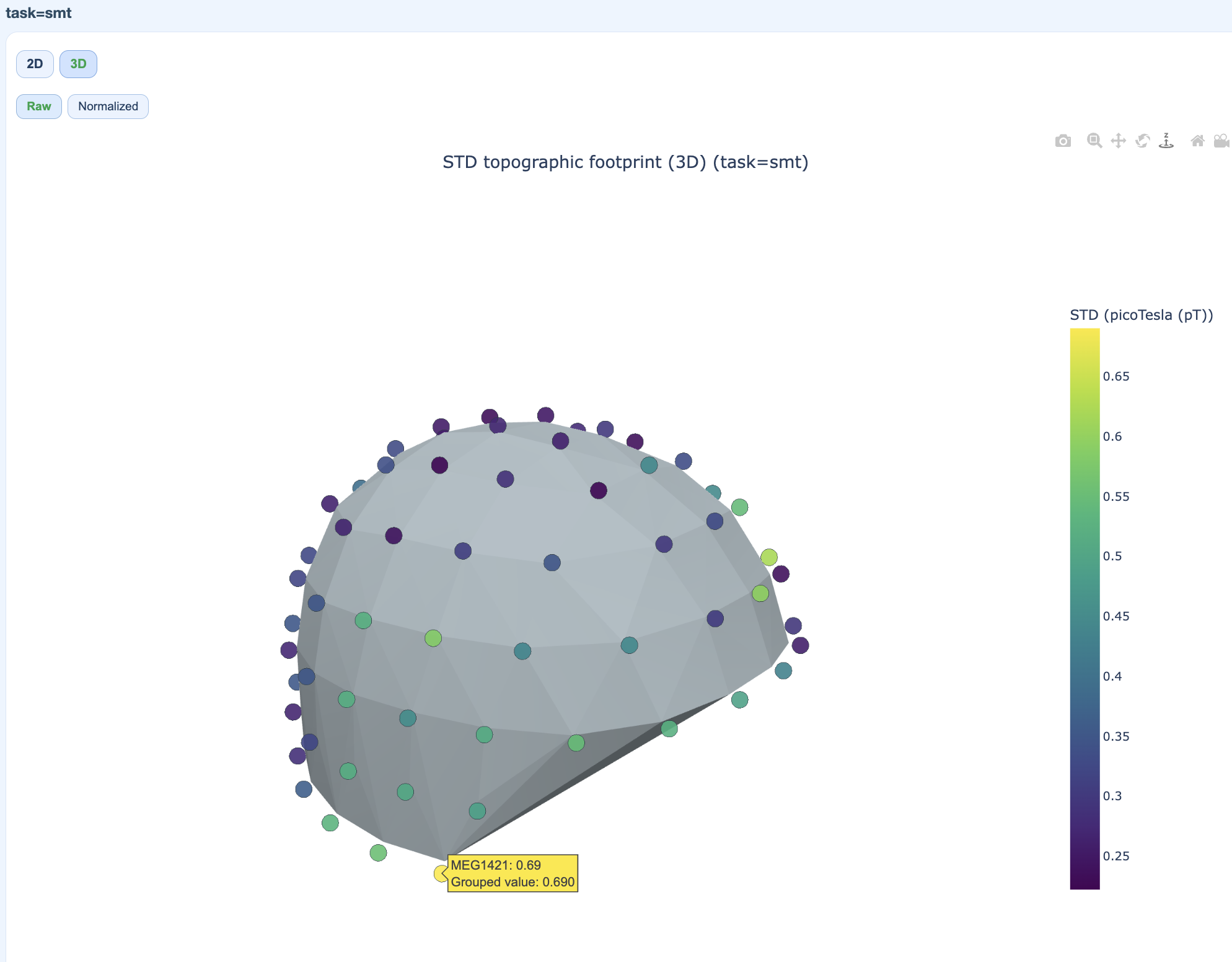Select the orbital rotation icon
Viewport: 1232px width, 962px height.
coord(1142,141)
